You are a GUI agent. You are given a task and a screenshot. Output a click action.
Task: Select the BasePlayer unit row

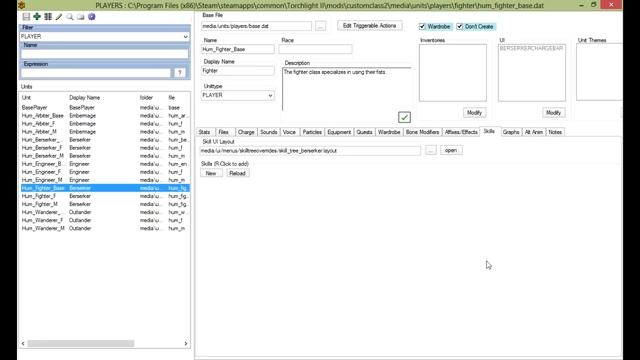click(105, 108)
